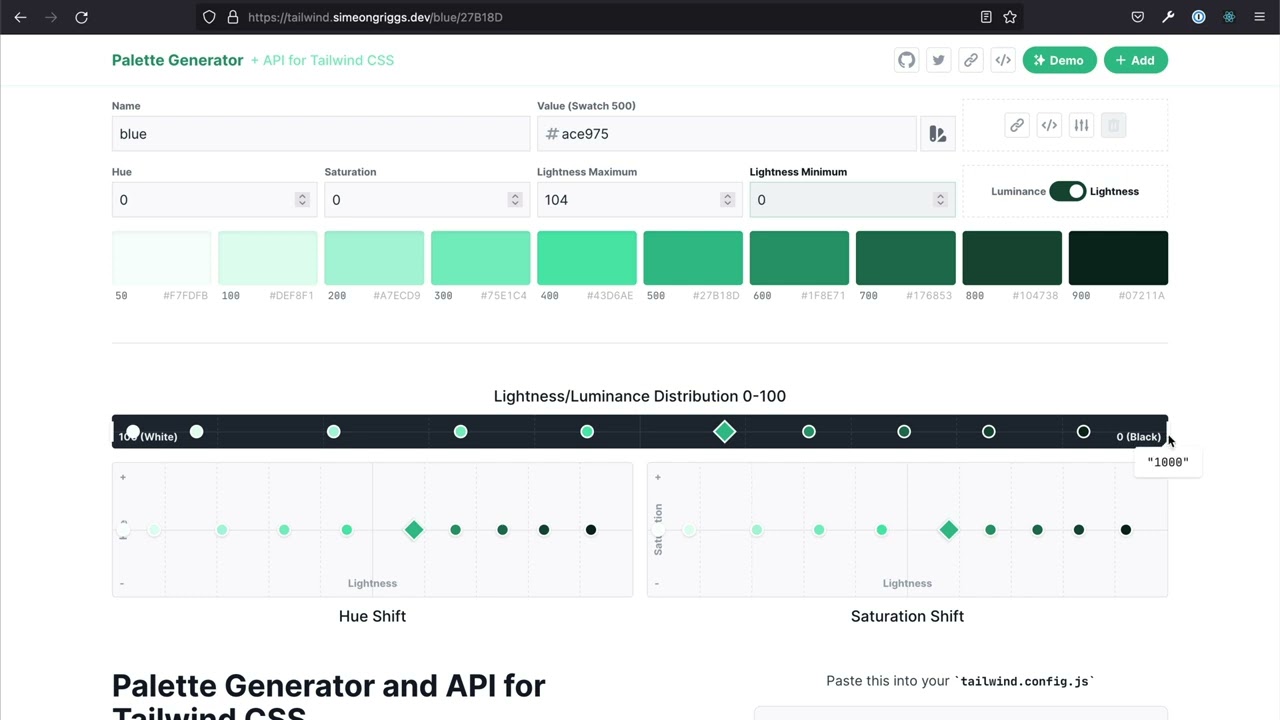Click the diamond marker in Hue Shift graph
The height and width of the screenshot is (720, 1280).
(x=414, y=530)
